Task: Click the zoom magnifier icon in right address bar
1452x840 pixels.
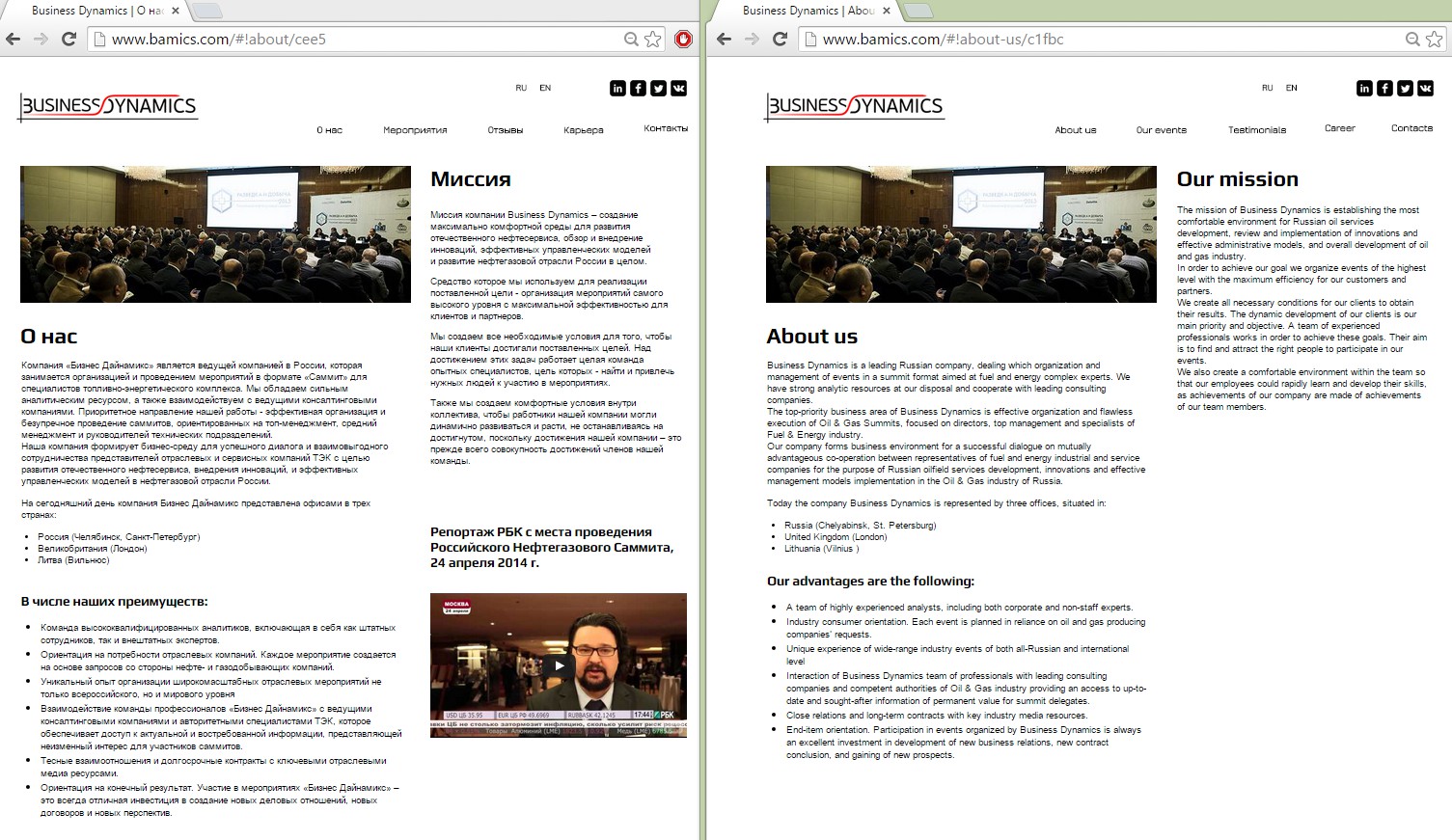Action: [x=1412, y=40]
